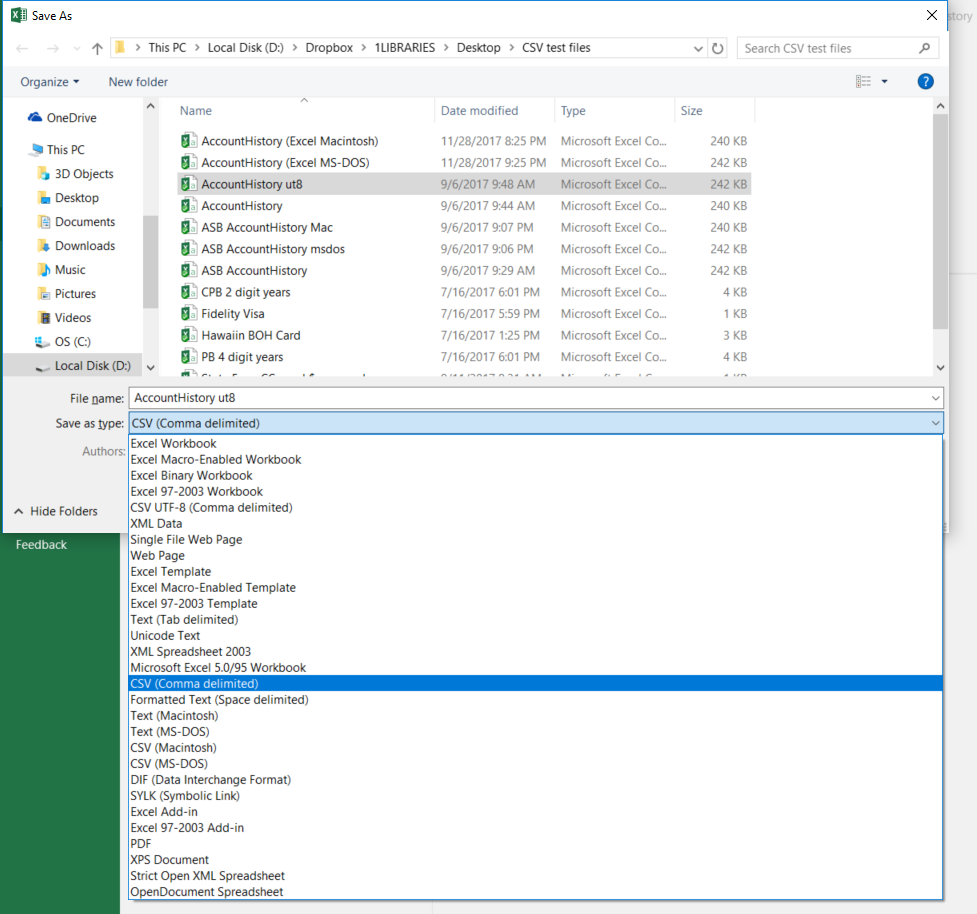Click the File name input field
The width and height of the screenshot is (977, 914).
(x=536, y=398)
